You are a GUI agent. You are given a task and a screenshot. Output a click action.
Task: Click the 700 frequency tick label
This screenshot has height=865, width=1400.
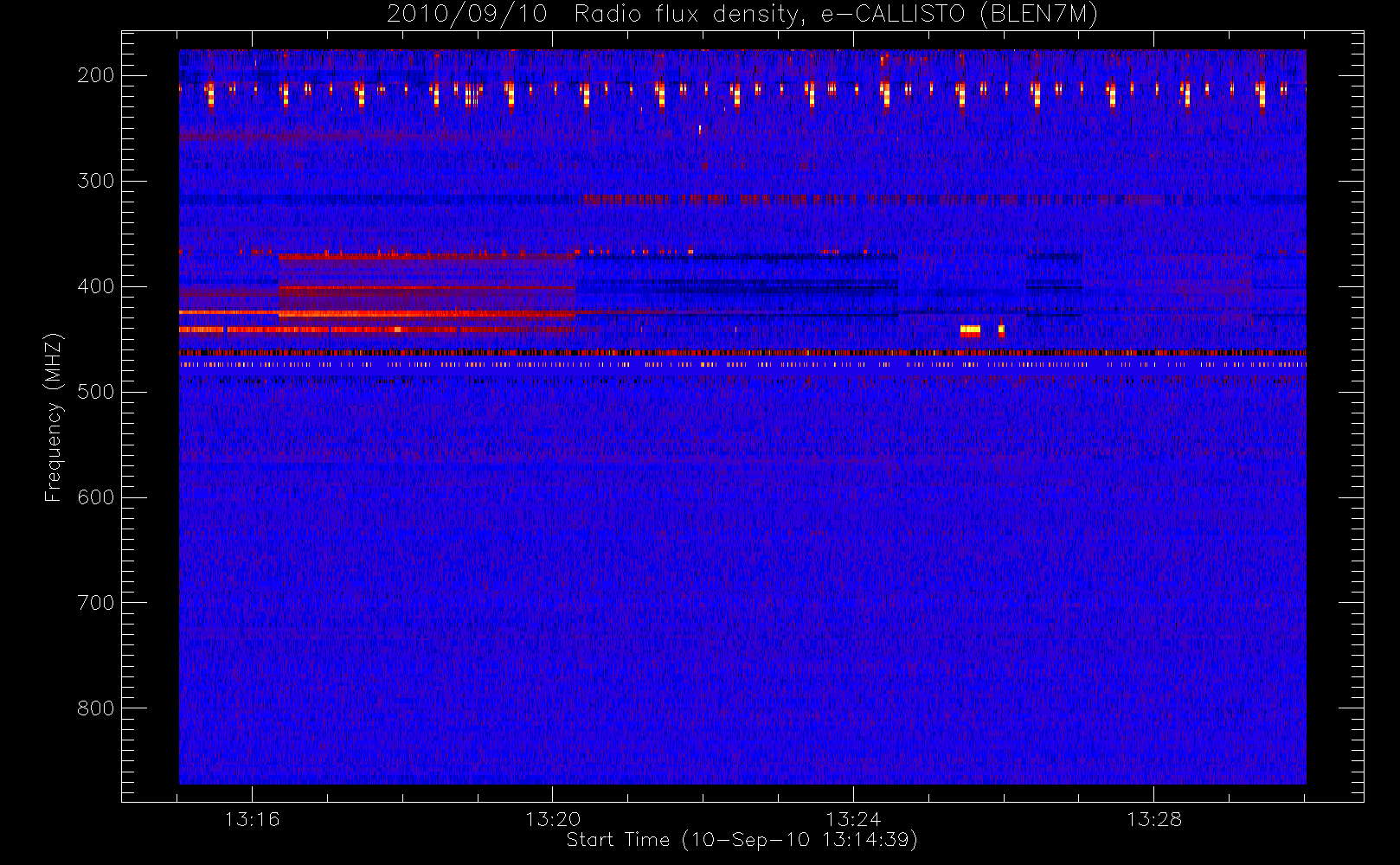click(96, 603)
